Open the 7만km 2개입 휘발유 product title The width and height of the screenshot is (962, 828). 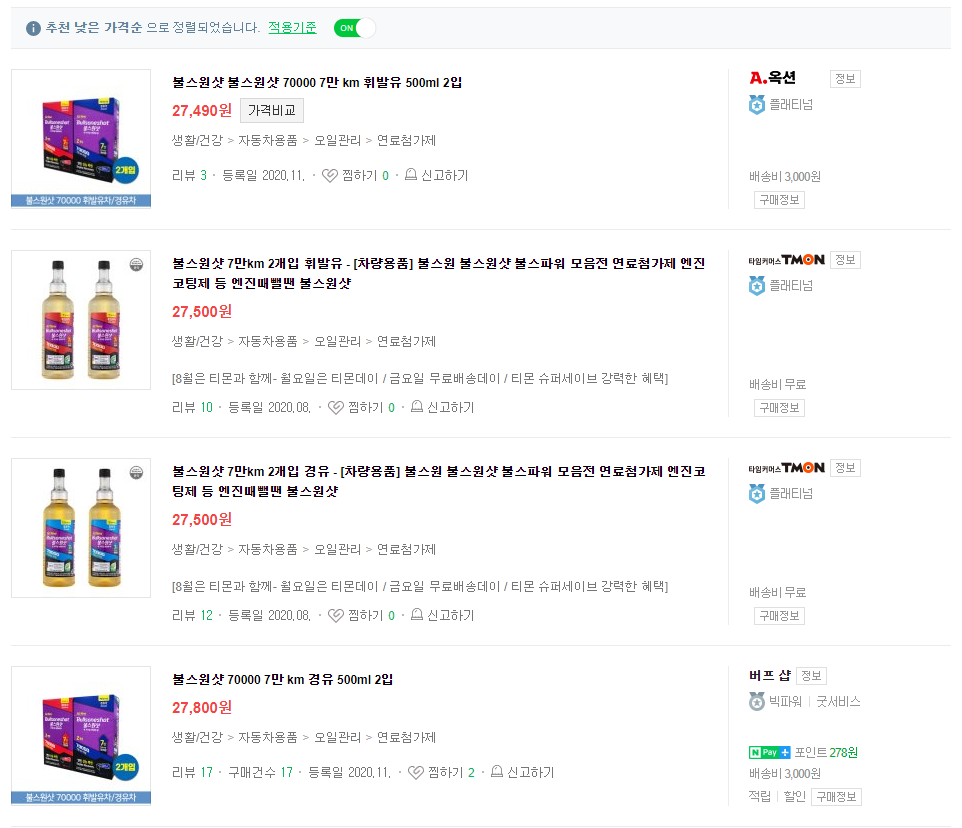pos(439,273)
